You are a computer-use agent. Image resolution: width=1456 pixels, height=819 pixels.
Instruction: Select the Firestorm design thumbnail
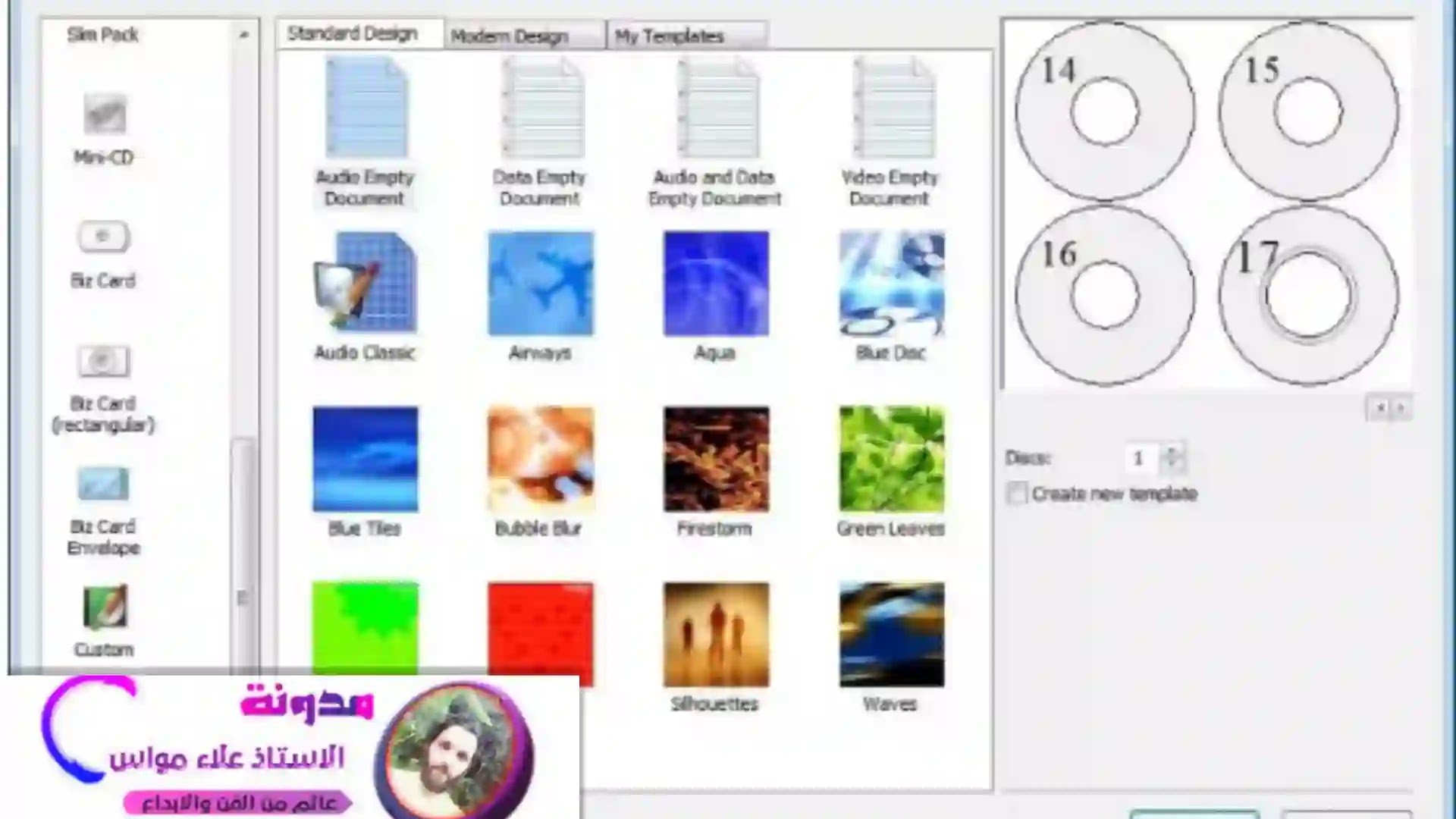[x=716, y=460]
